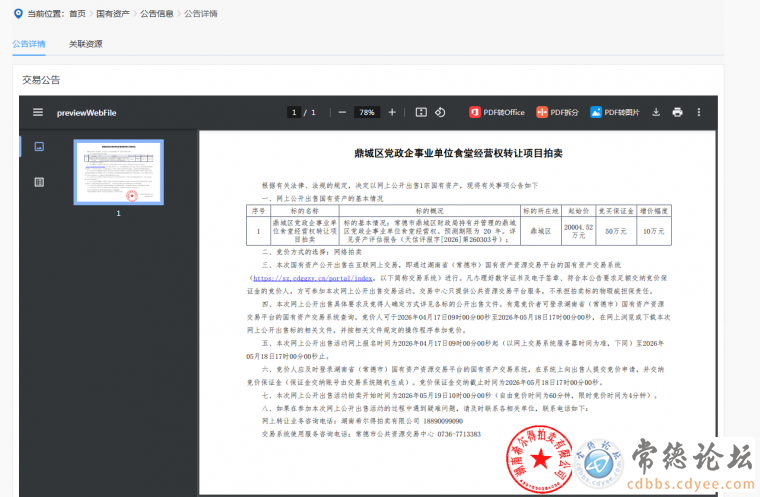The image size is (760, 497).
Task: Zoom out with the minus icon
Action: (342, 112)
